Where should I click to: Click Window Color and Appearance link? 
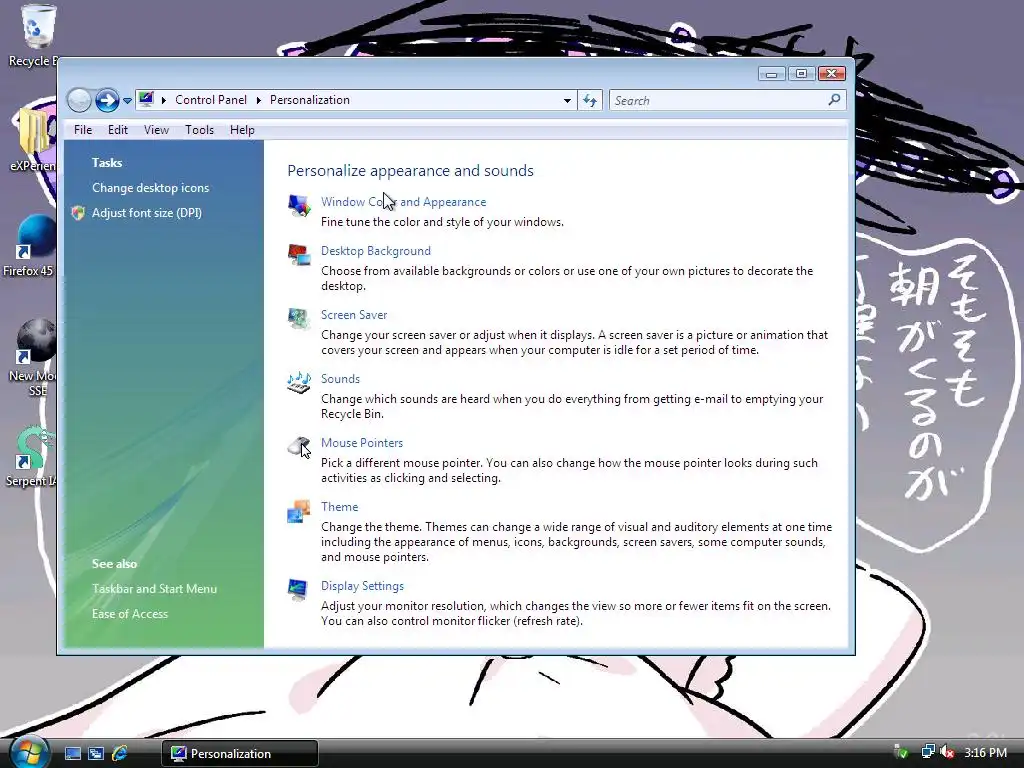404,202
